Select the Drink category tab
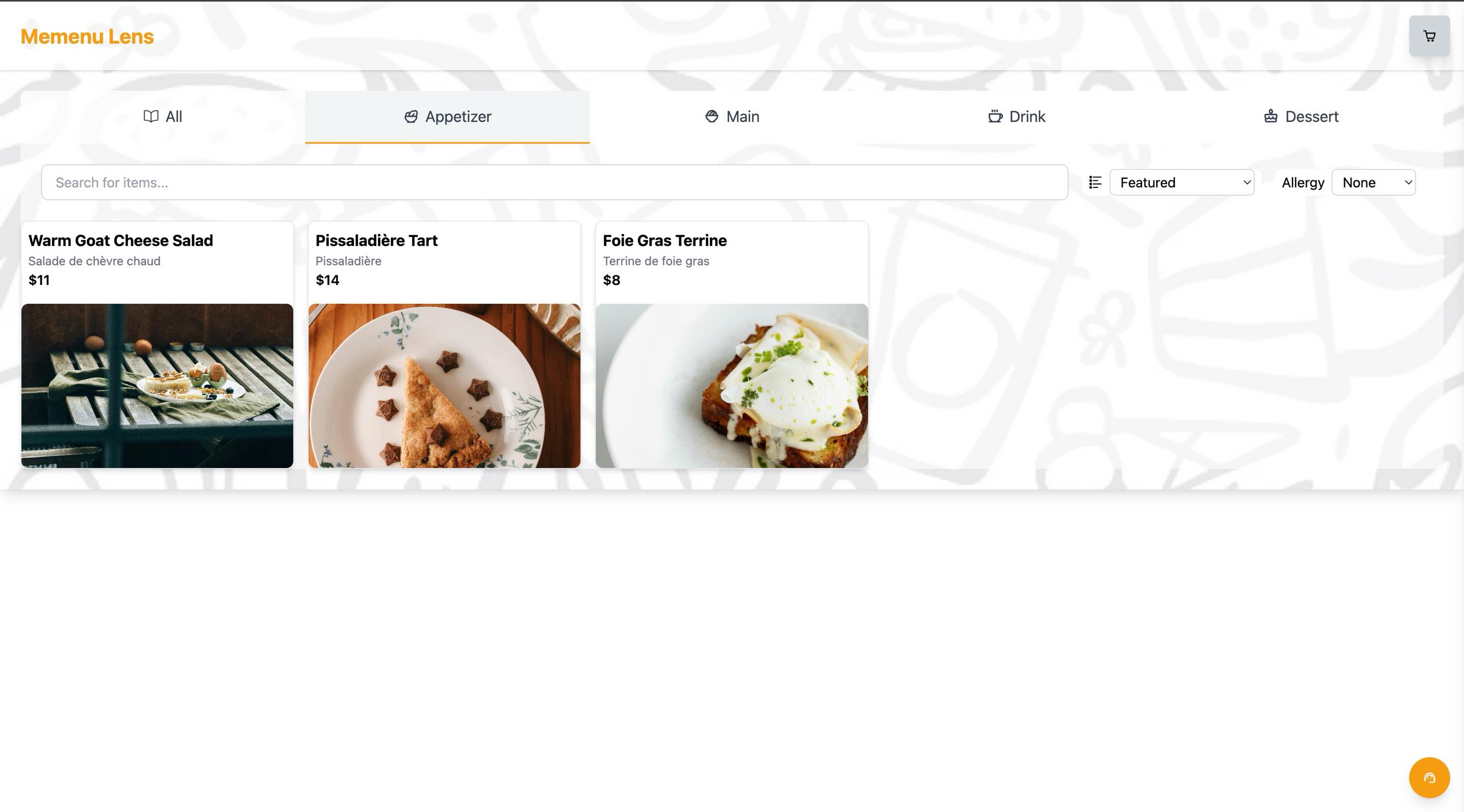 click(1016, 116)
